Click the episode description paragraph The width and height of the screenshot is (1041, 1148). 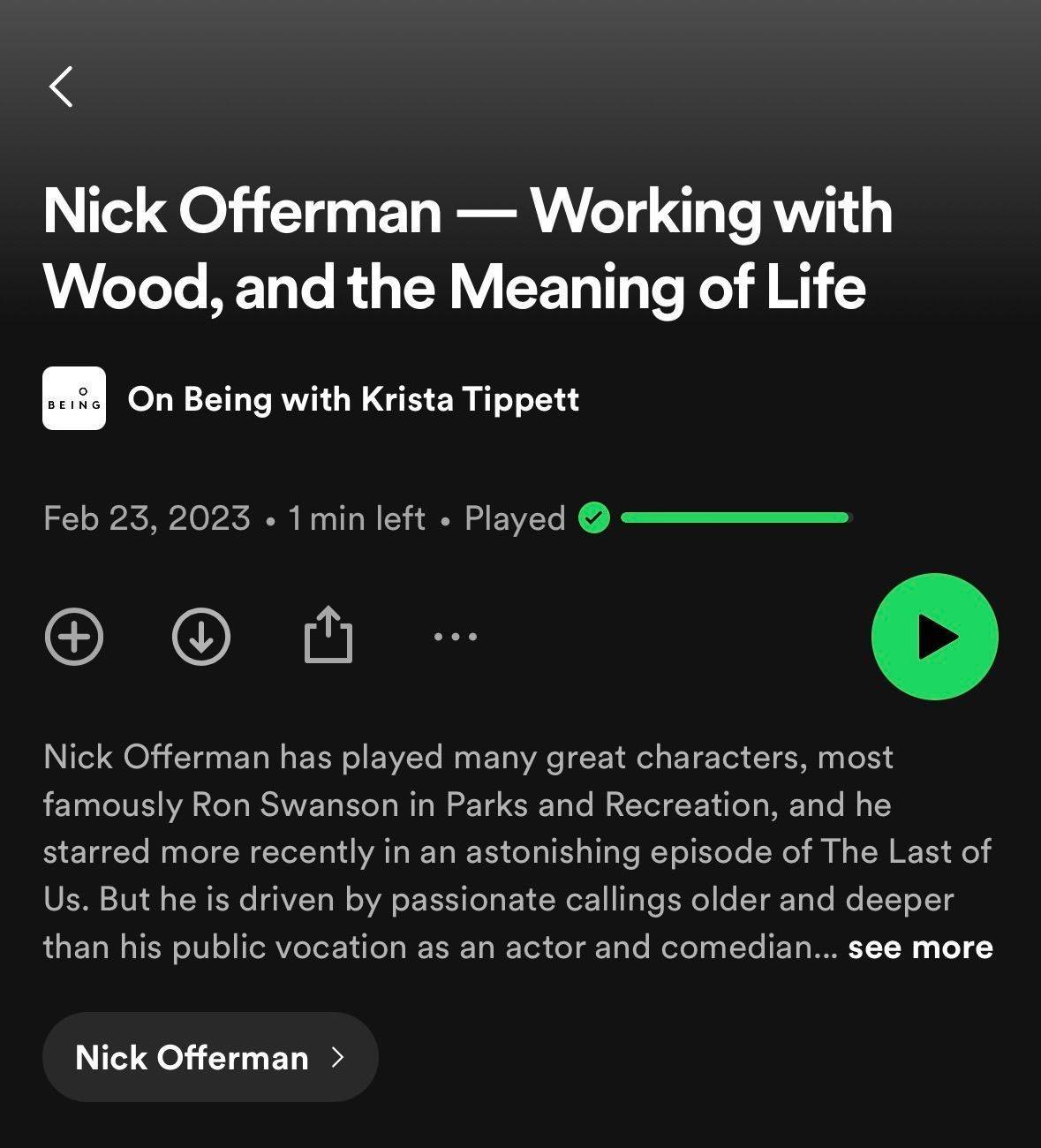tap(518, 852)
